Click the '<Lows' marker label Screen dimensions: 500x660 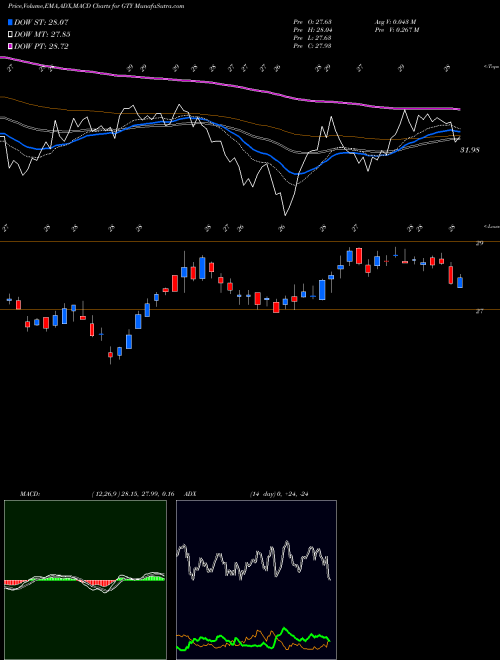491,226
